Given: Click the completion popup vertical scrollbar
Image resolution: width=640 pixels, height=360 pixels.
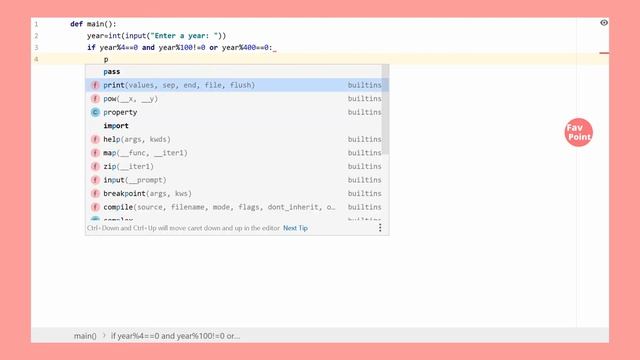Looking at the screenshot, I should tap(385, 109).
